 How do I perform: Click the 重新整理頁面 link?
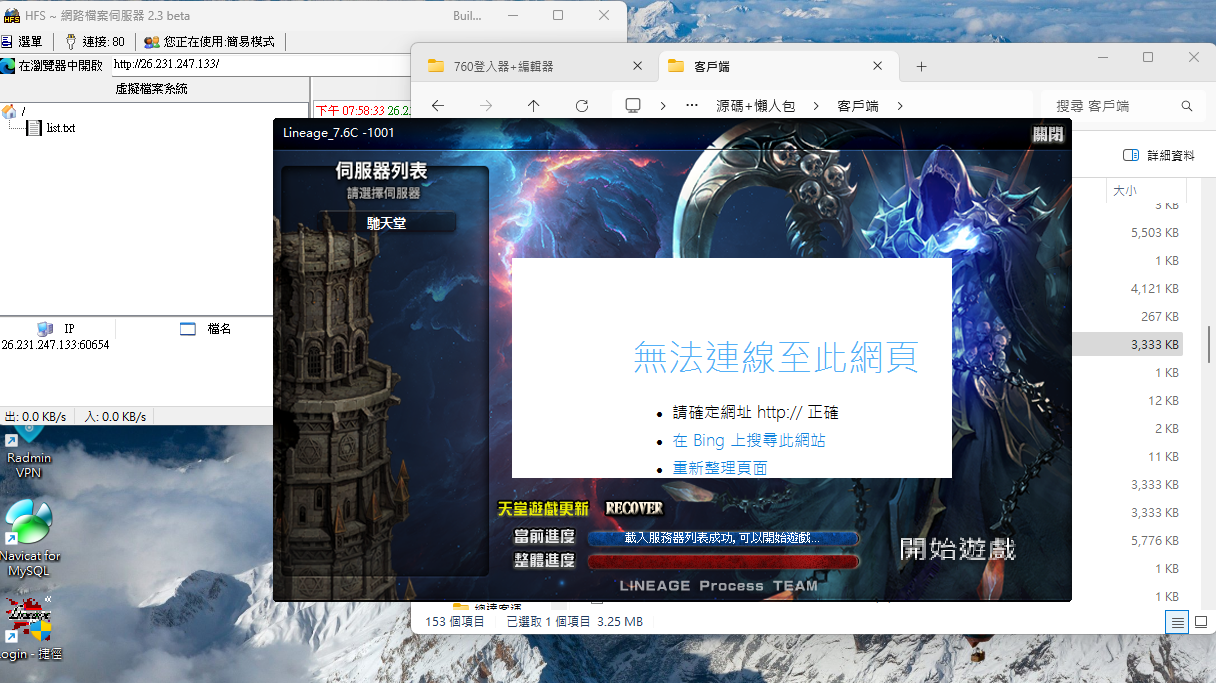tap(720, 467)
